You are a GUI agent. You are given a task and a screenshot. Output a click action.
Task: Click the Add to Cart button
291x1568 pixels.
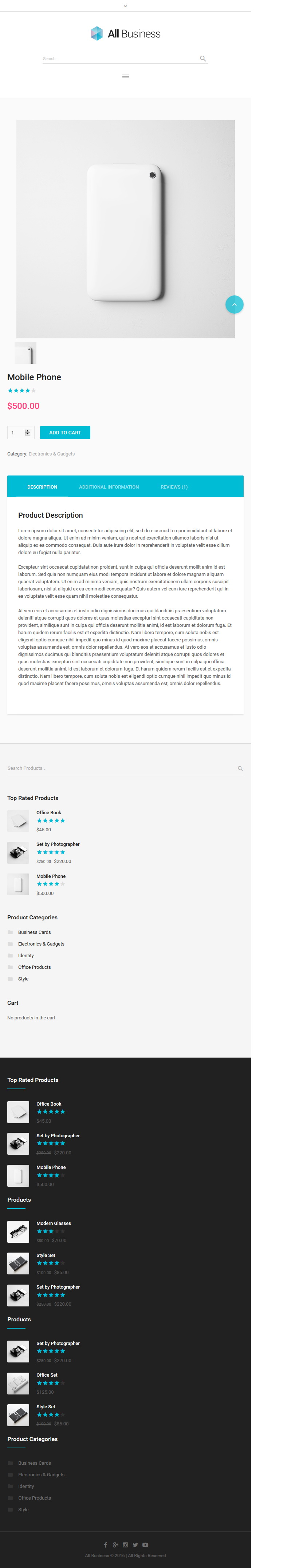tap(65, 433)
